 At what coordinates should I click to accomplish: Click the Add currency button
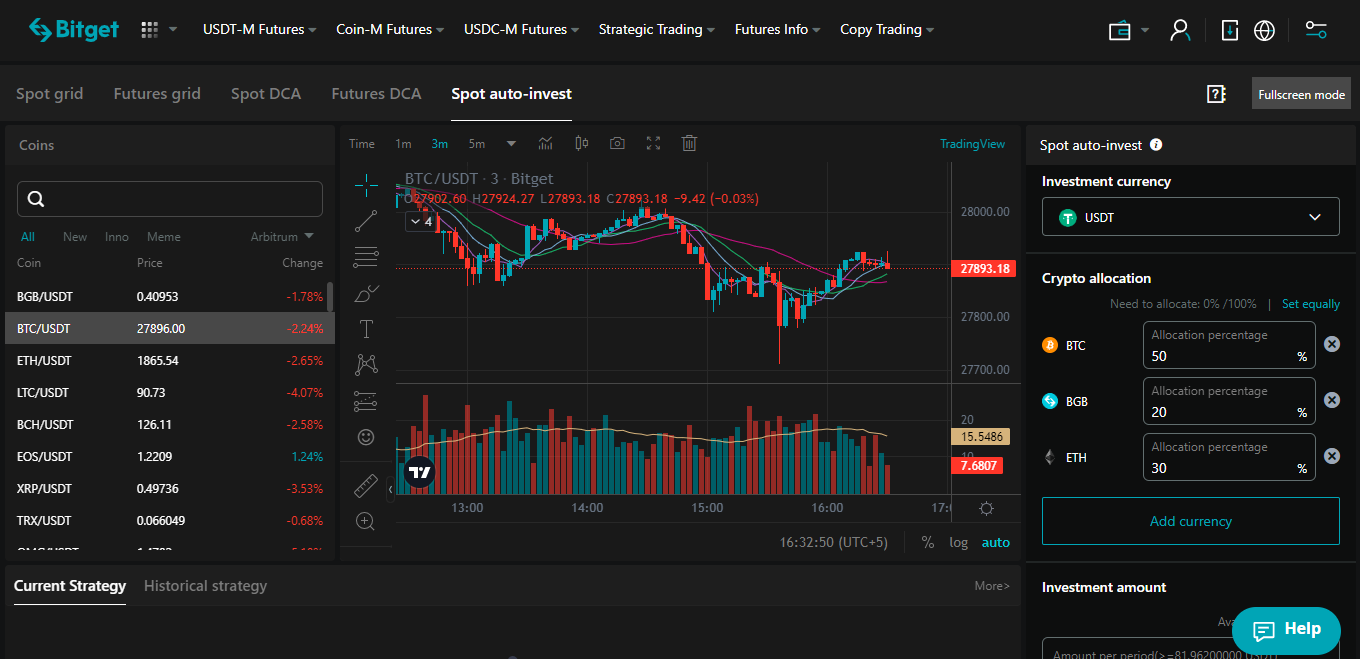click(x=1190, y=521)
